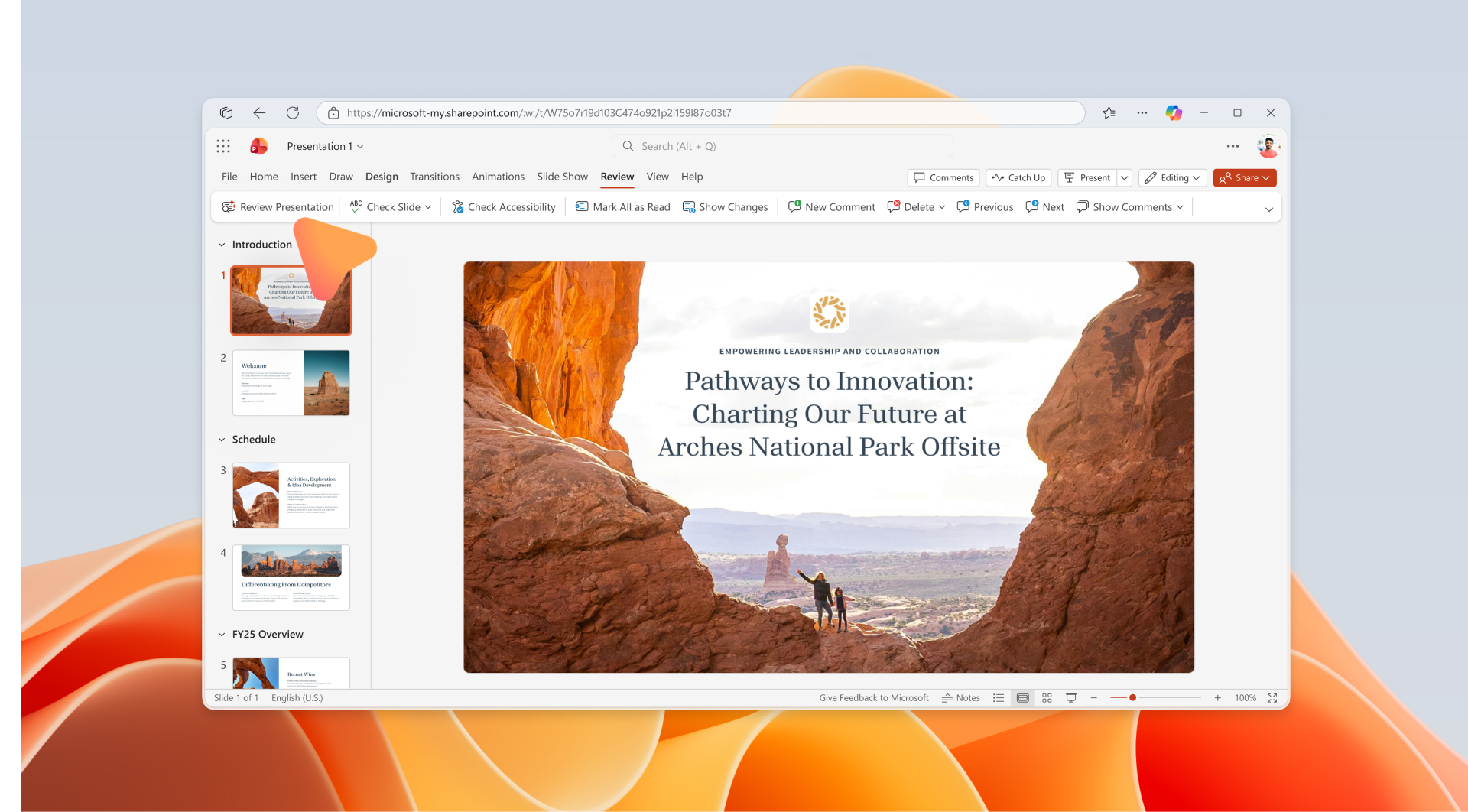Add page to favorites star icon
The width and height of the screenshot is (1468, 812).
coord(1109,113)
